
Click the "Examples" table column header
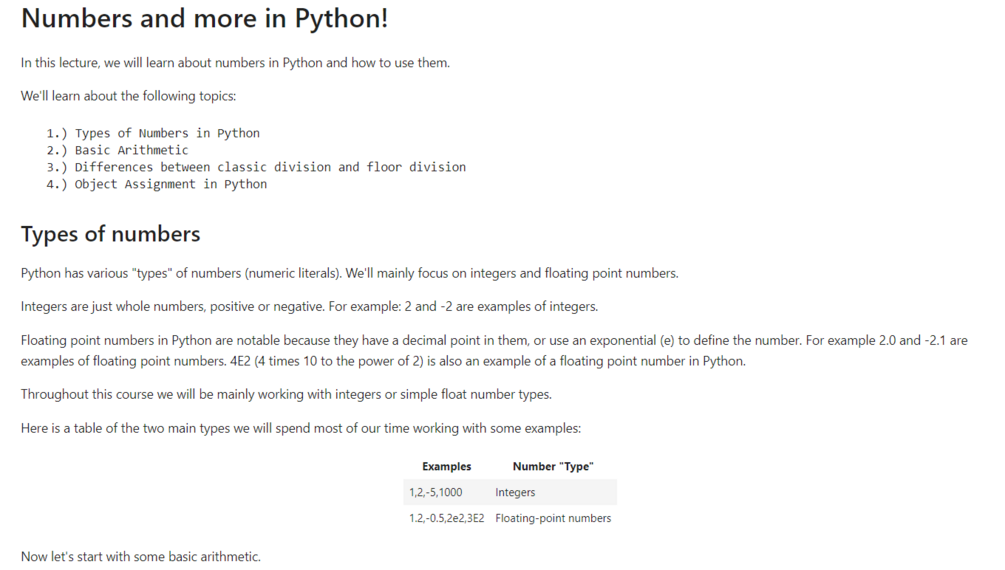(446, 466)
